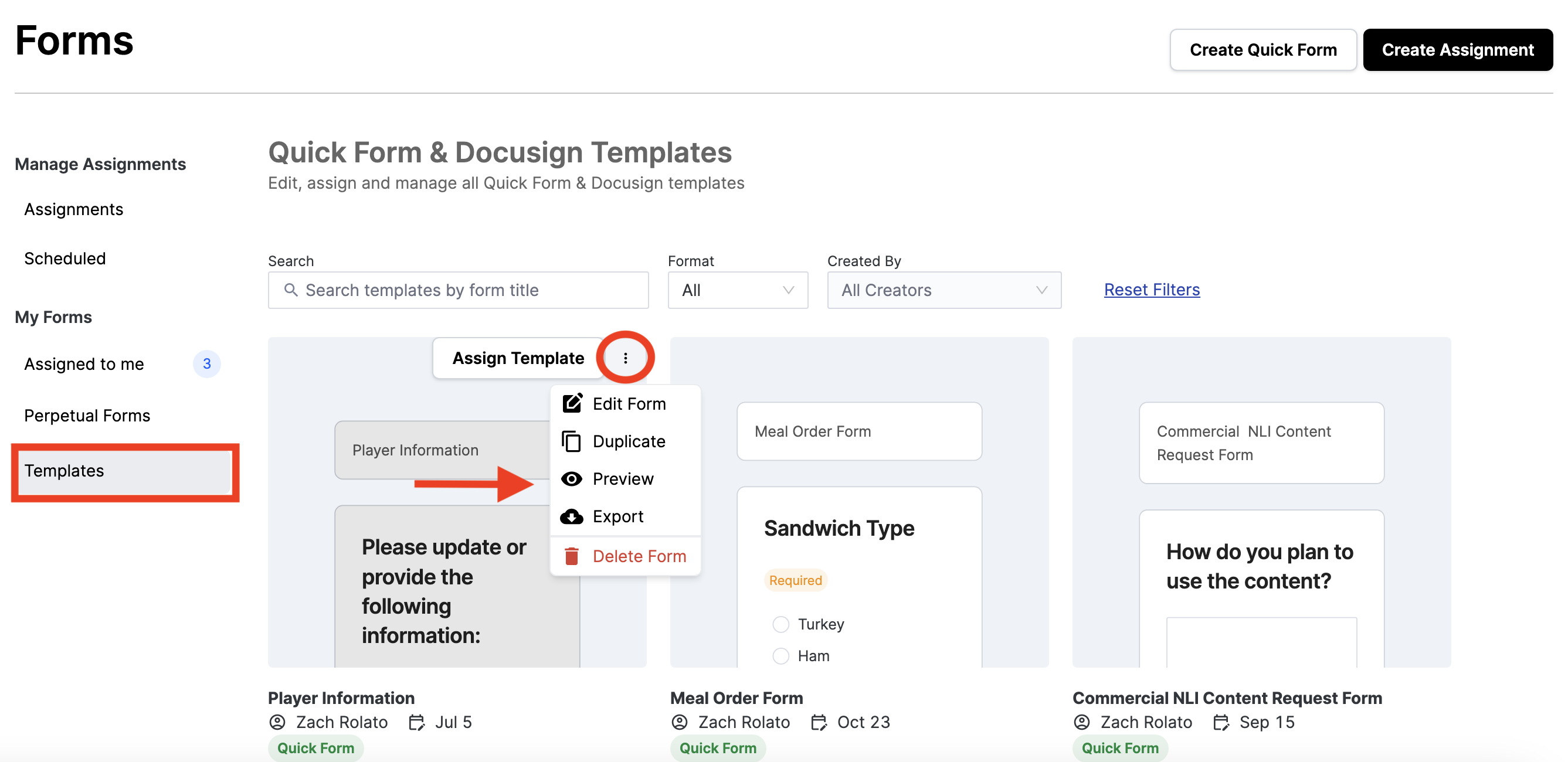
Task: Open the All Creators dropdown
Action: 943,290
